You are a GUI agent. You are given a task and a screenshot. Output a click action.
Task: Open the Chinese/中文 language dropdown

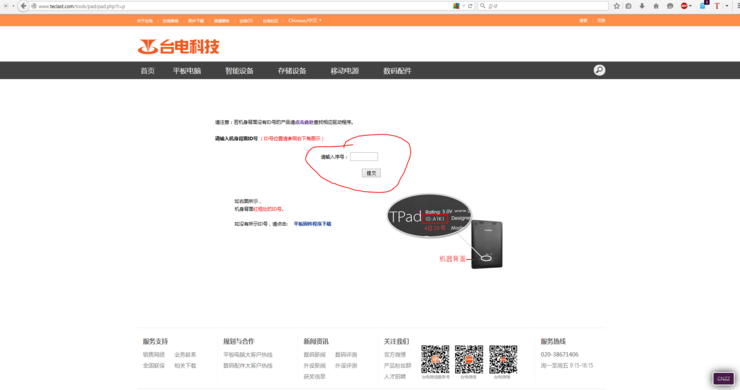point(305,20)
